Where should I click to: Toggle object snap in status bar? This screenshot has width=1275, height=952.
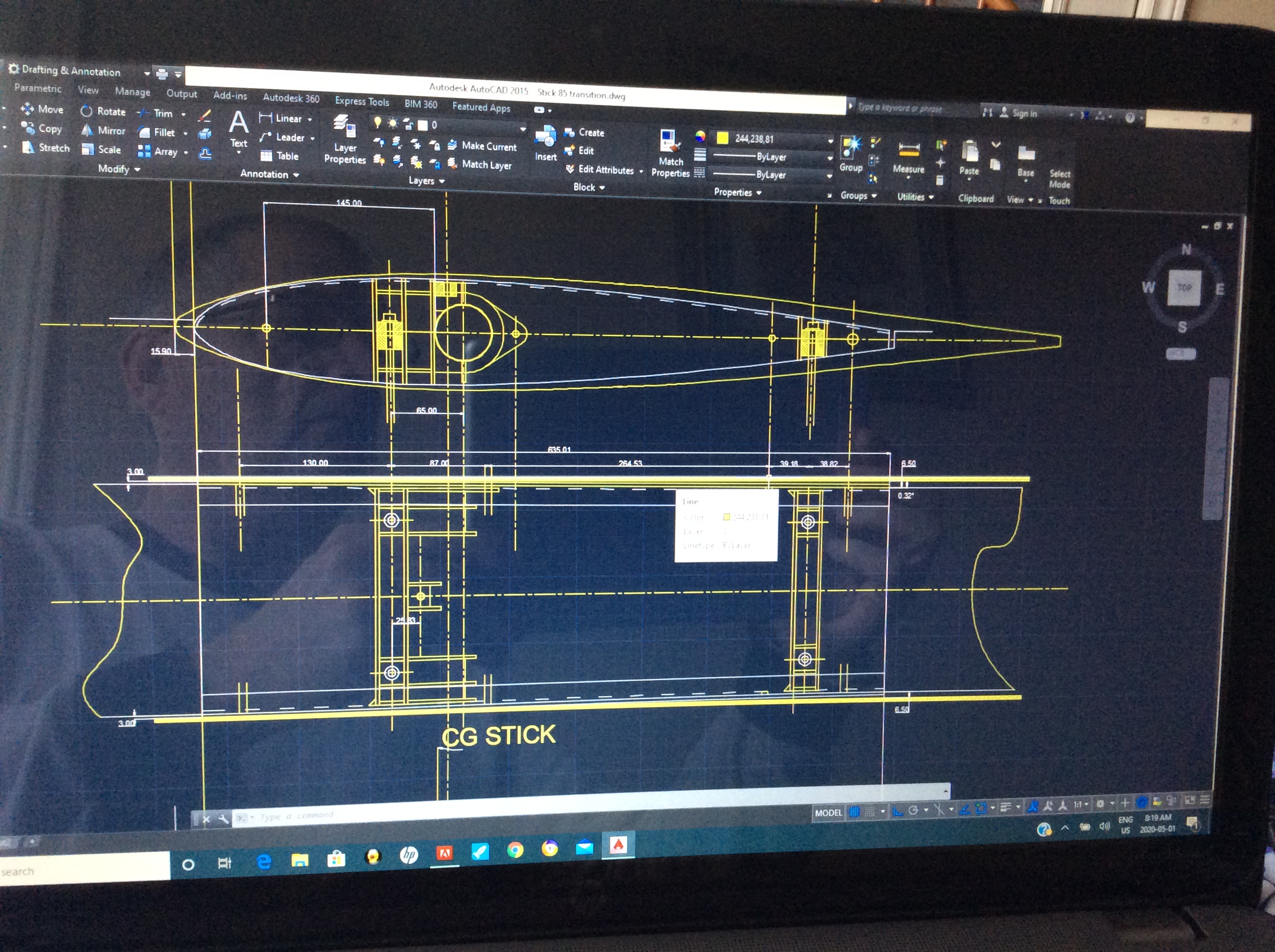pyautogui.click(x=980, y=808)
